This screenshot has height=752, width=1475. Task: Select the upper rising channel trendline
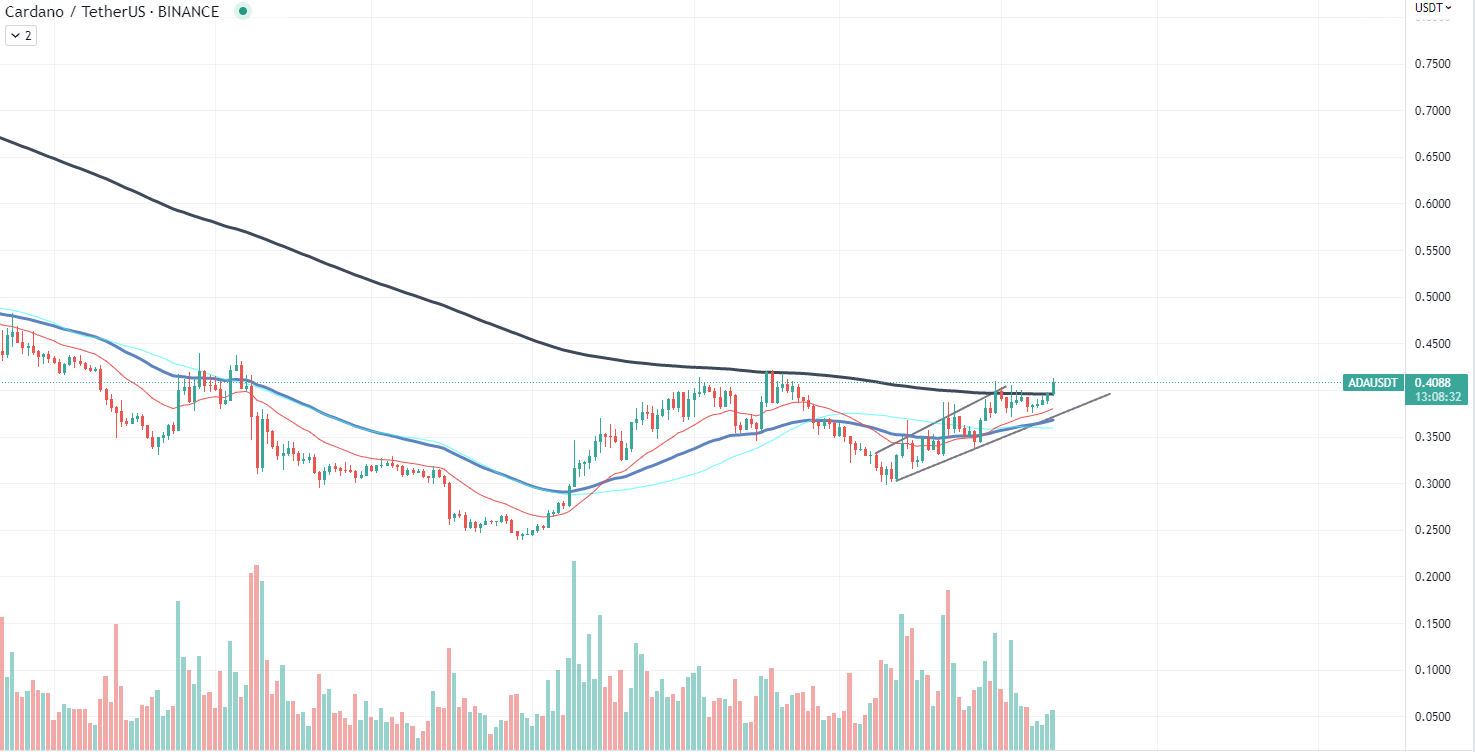pos(940,421)
